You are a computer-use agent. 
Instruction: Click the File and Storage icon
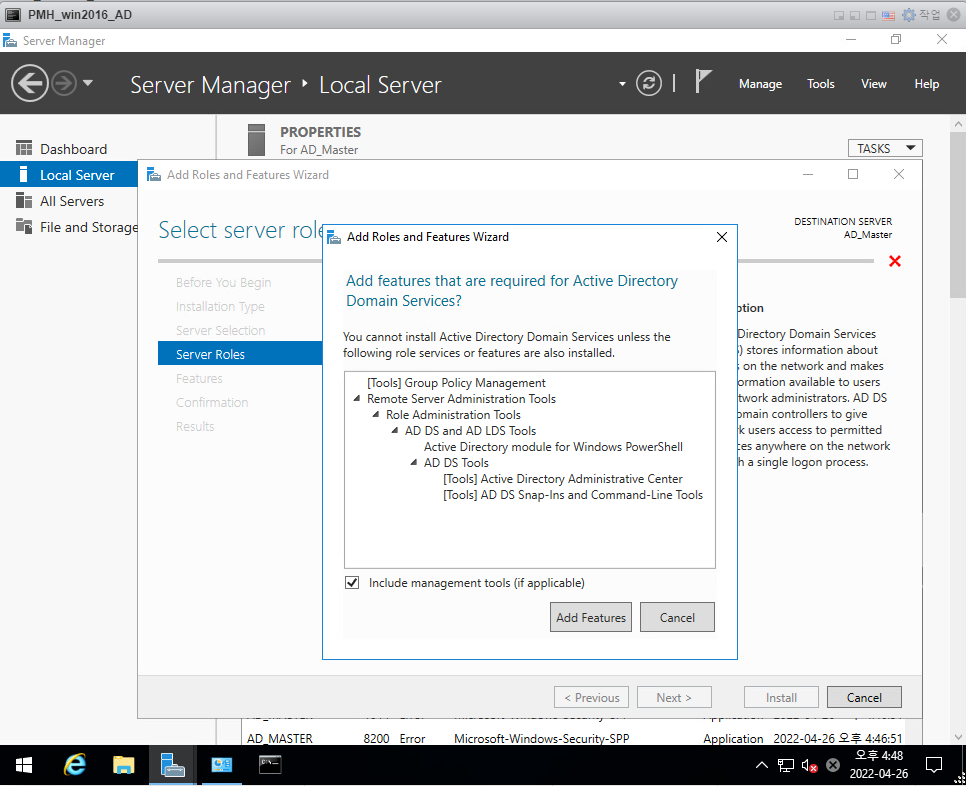(23, 226)
